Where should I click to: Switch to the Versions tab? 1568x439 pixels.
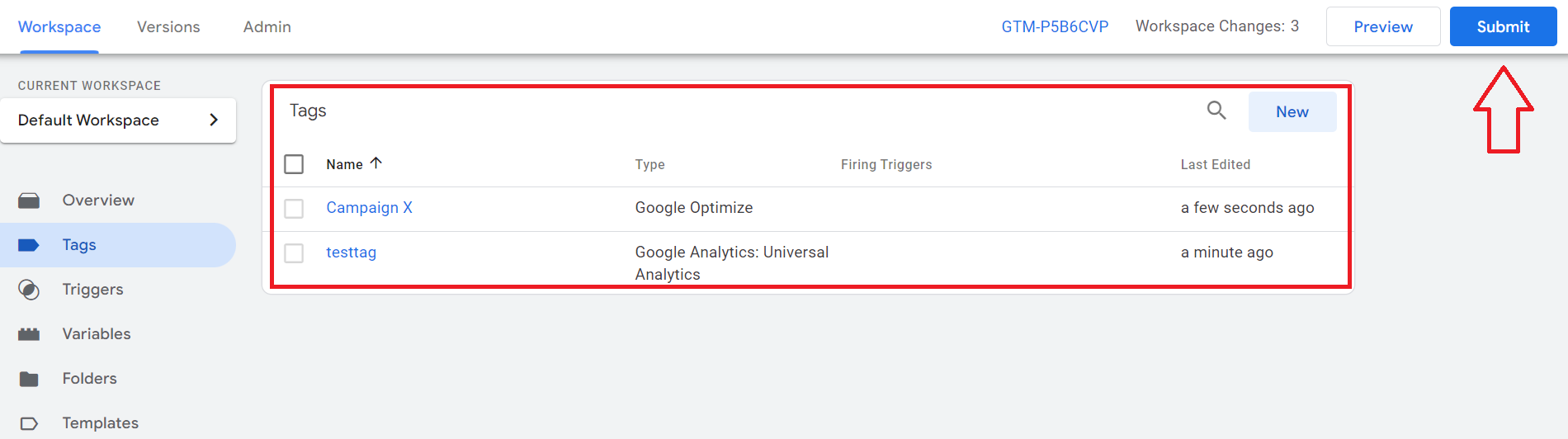click(x=168, y=26)
